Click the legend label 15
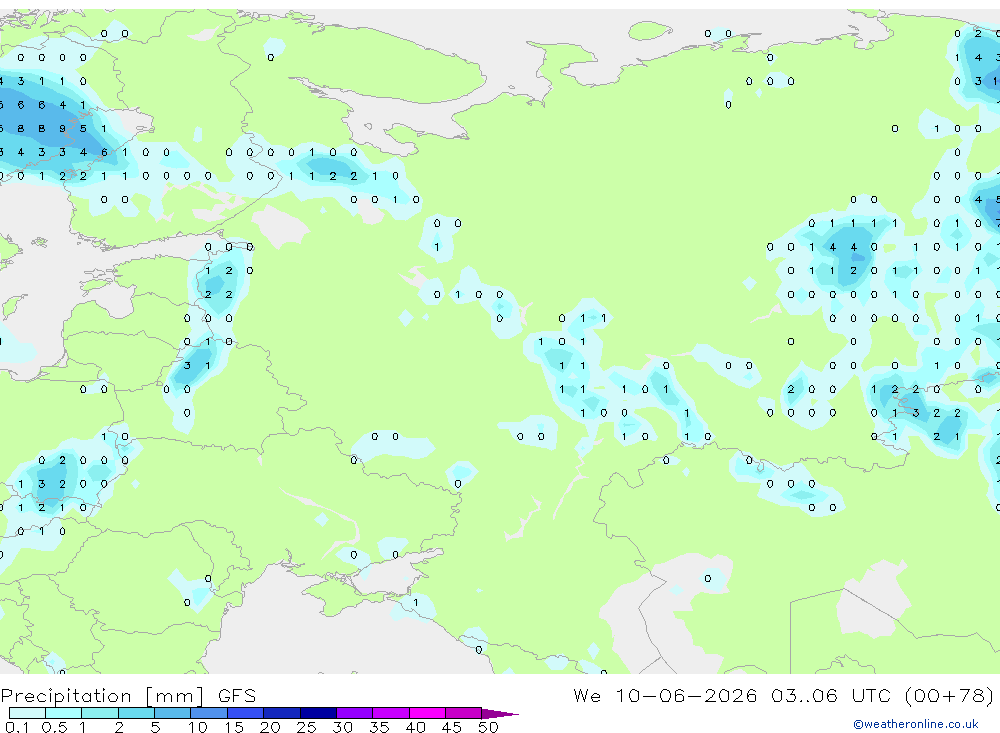The width and height of the screenshot is (1000, 733). [234, 727]
